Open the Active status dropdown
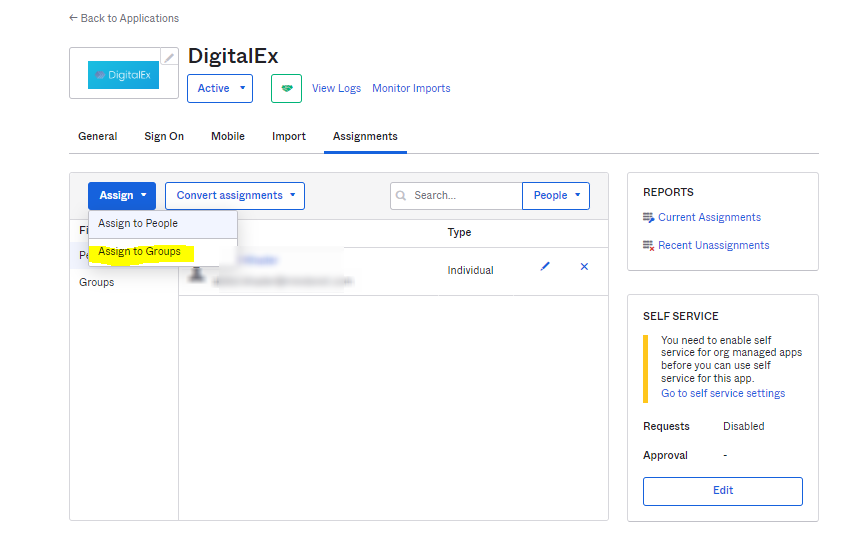The image size is (856, 548). pos(219,88)
